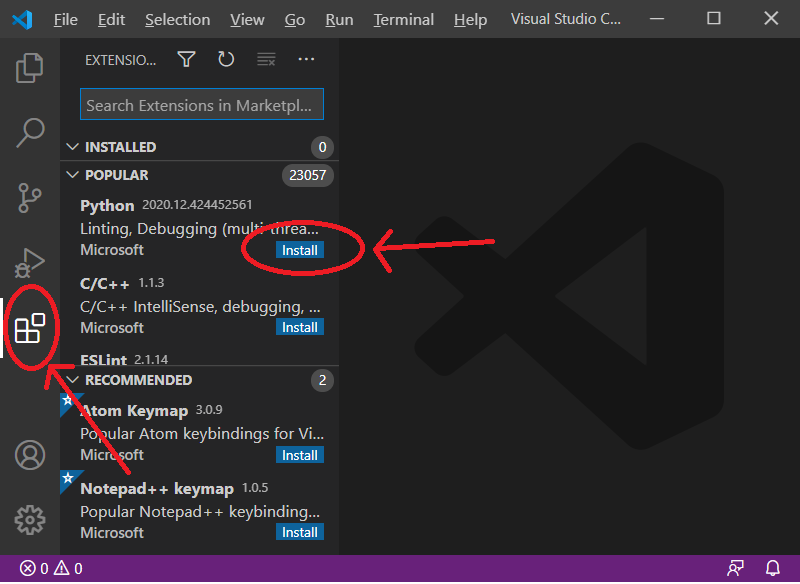800x584 pixels.
Task: Open the Explorer view in activity bar
Action: pos(30,67)
